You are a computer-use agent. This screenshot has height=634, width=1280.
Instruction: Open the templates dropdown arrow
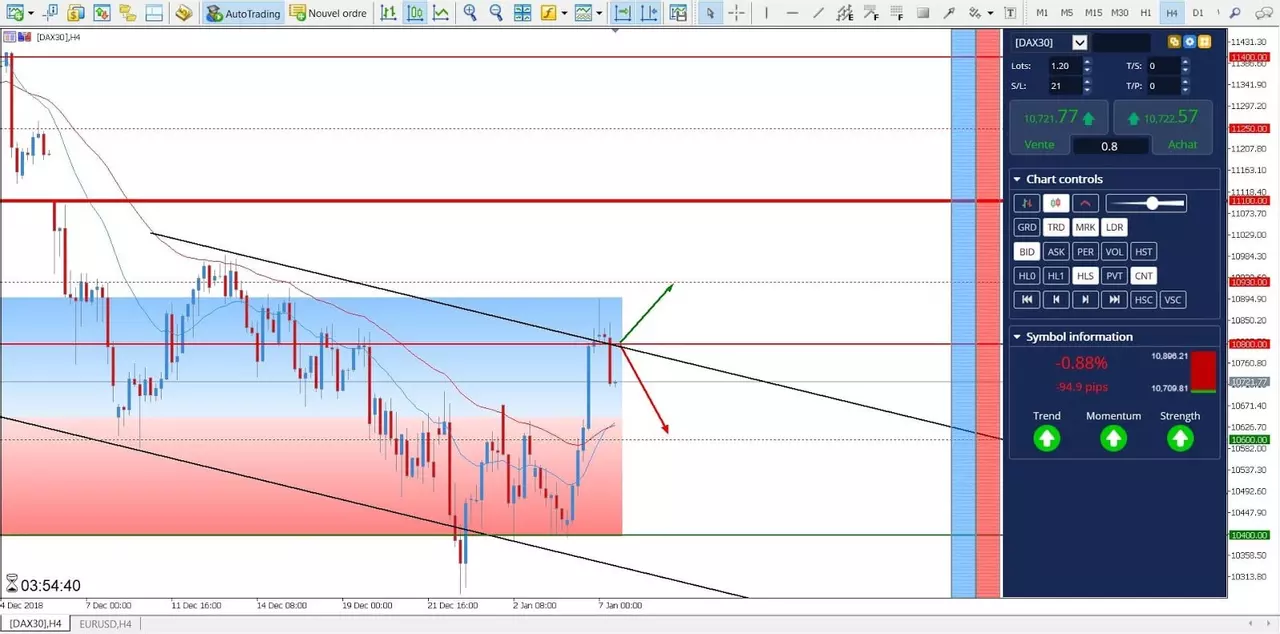click(x=599, y=13)
